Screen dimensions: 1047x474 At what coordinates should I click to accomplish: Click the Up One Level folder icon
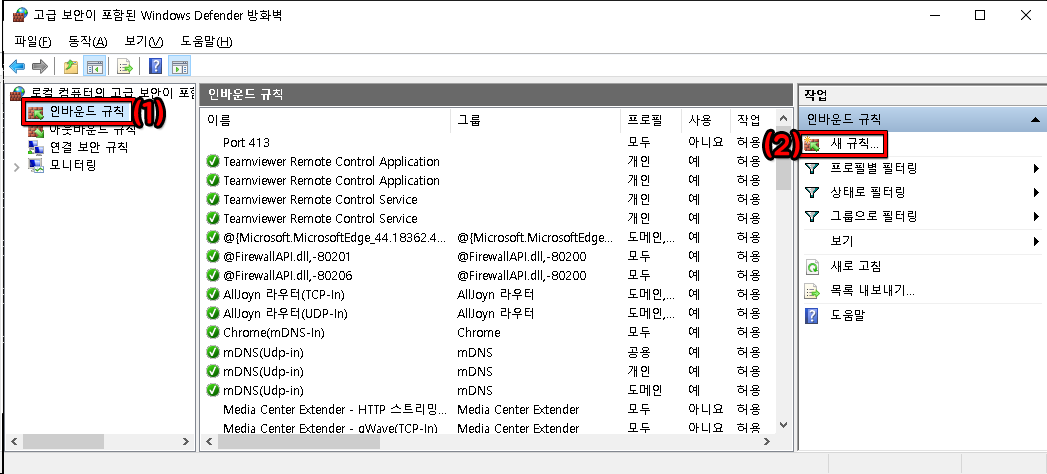click(70, 66)
